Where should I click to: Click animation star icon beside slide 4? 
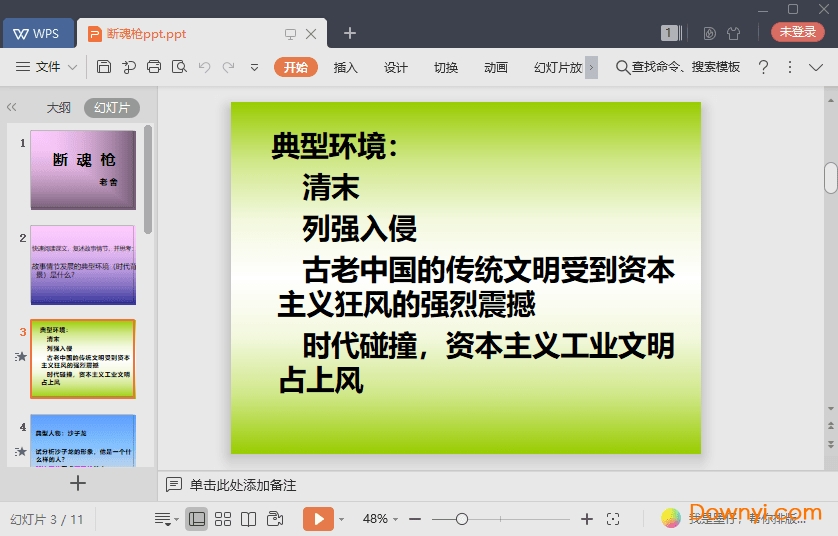coord(21,452)
